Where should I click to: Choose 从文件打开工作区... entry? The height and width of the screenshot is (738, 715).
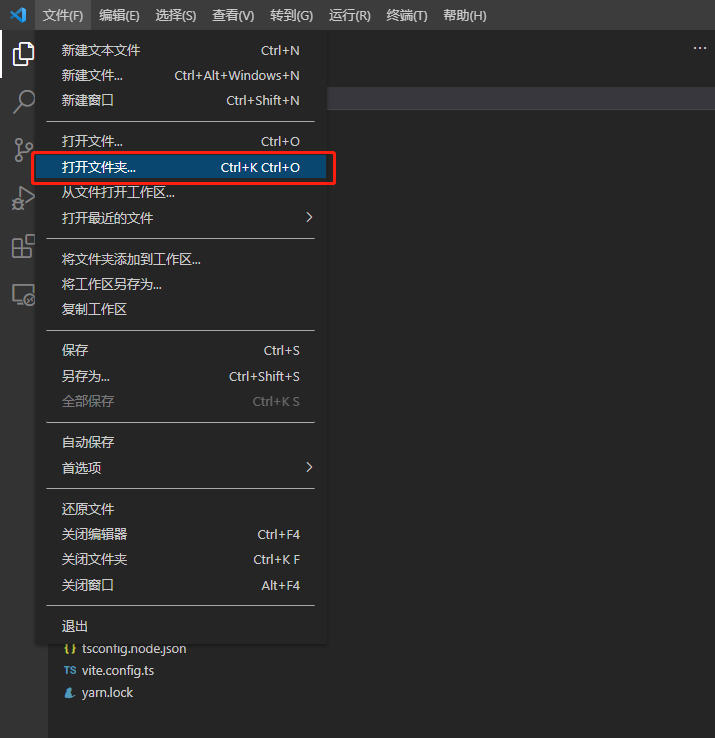[181, 192]
